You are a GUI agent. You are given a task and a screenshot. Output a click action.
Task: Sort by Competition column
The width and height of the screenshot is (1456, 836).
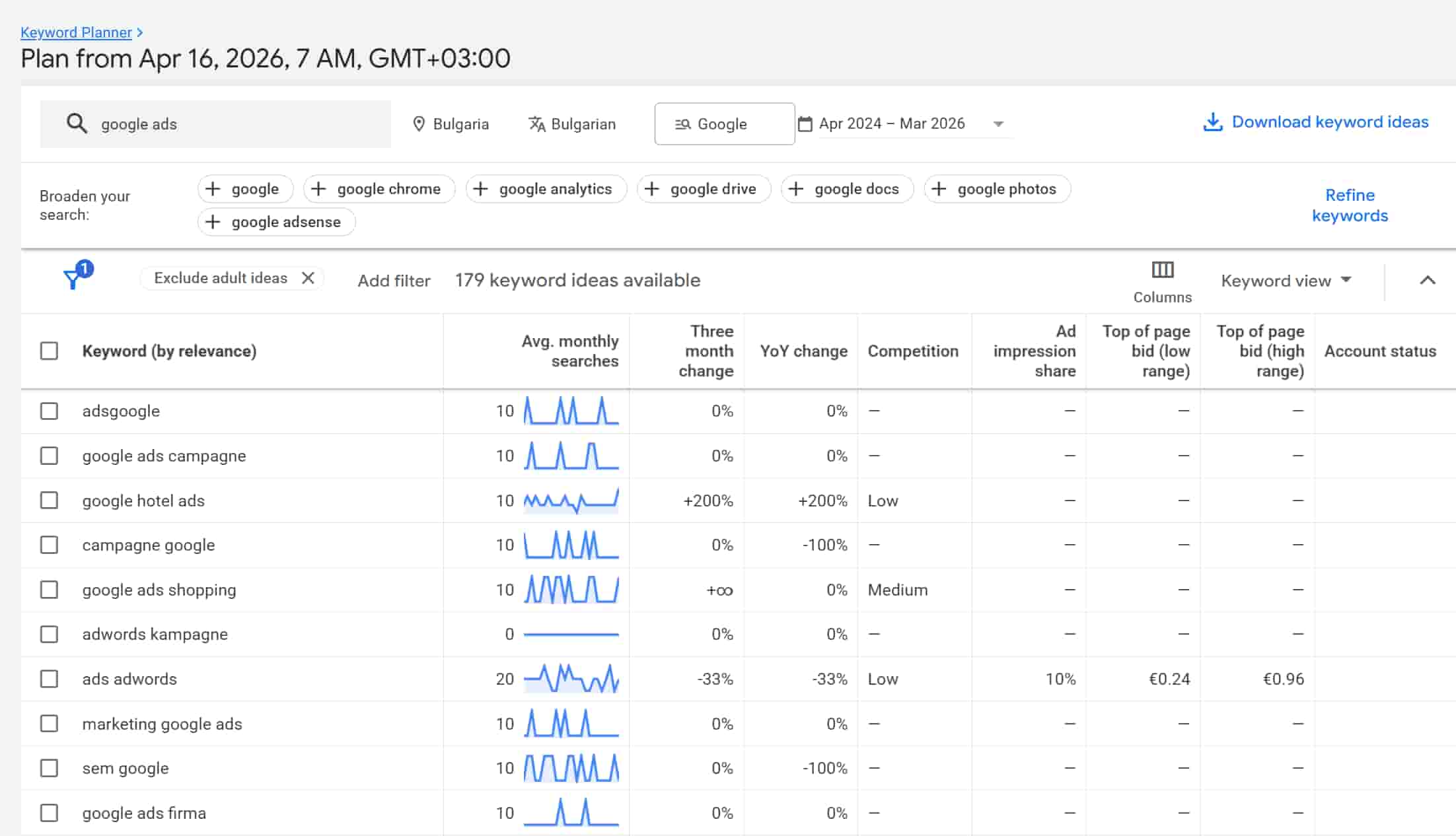pyautogui.click(x=913, y=351)
